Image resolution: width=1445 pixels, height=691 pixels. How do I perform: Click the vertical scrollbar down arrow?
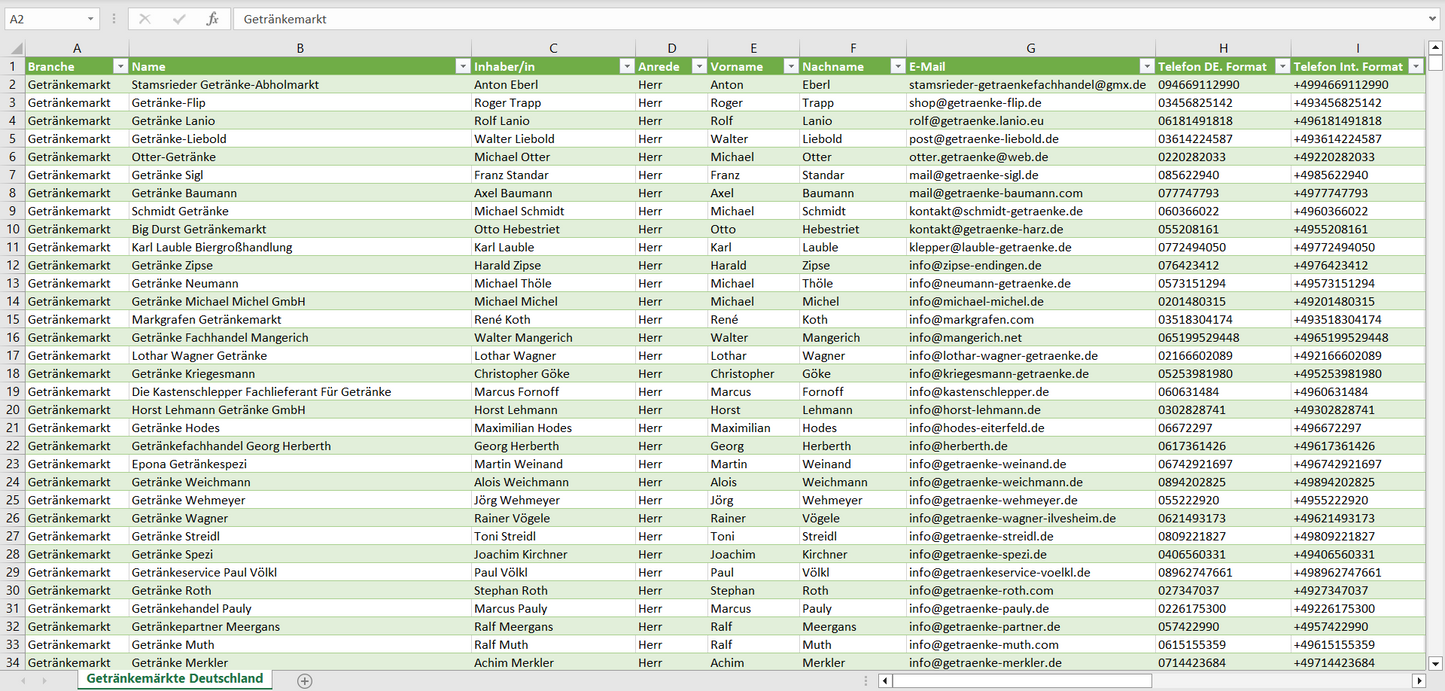[1435, 662]
